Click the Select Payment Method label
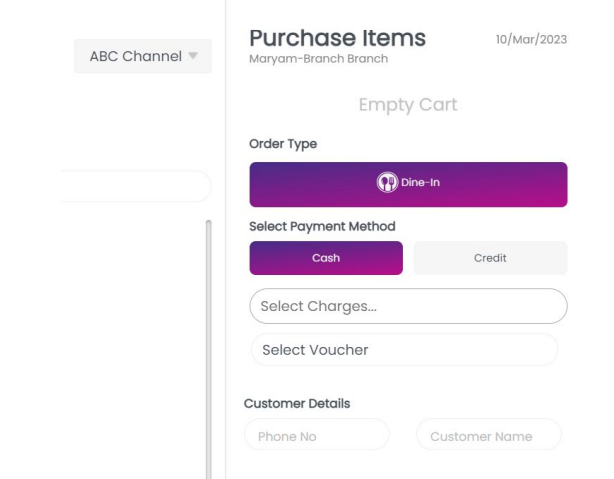 click(322, 226)
